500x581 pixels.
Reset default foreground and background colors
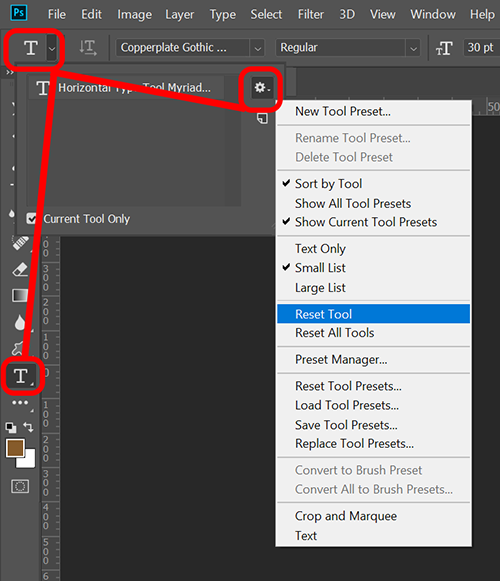(11, 428)
